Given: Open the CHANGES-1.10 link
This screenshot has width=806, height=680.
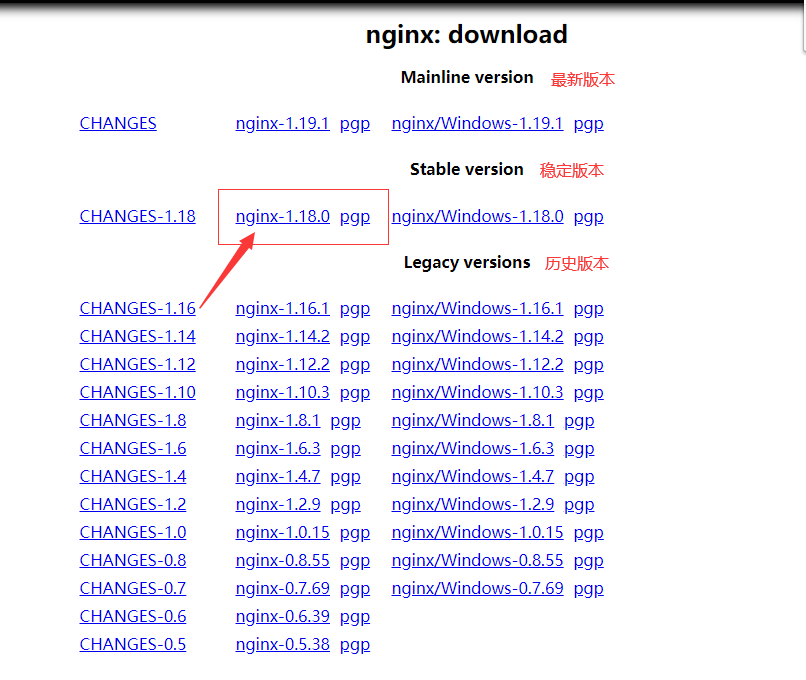Looking at the screenshot, I should [137, 392].
